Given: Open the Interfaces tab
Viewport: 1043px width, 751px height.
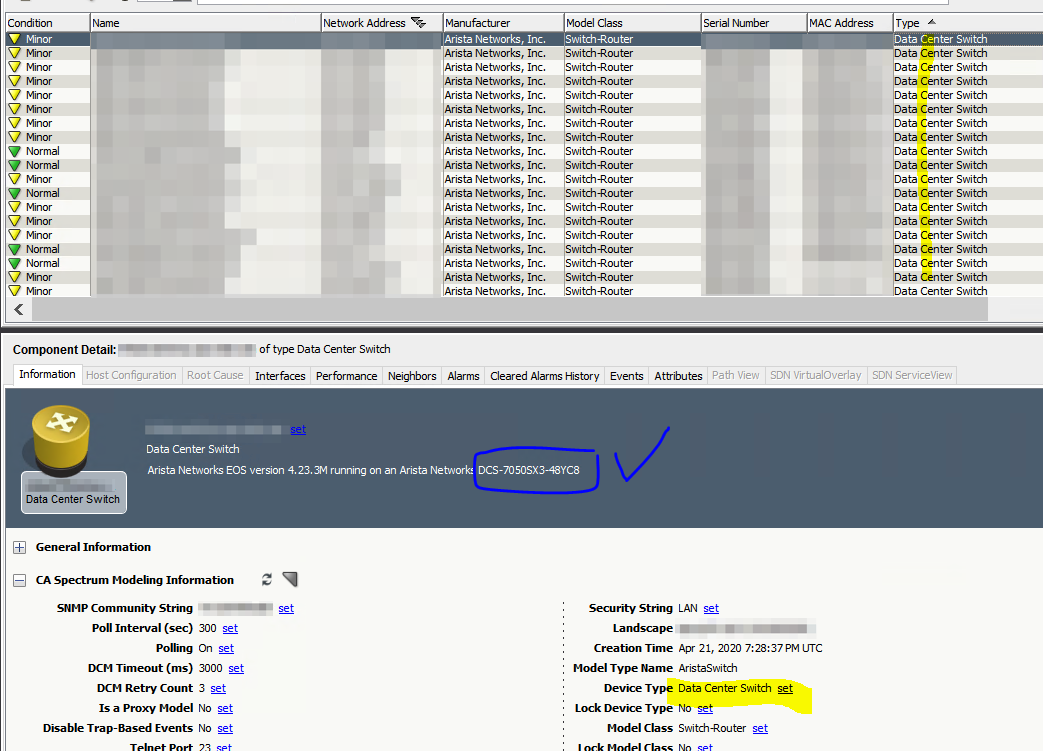Looking at the screenshot, I should pyautogui.click(x=280, y=376).
